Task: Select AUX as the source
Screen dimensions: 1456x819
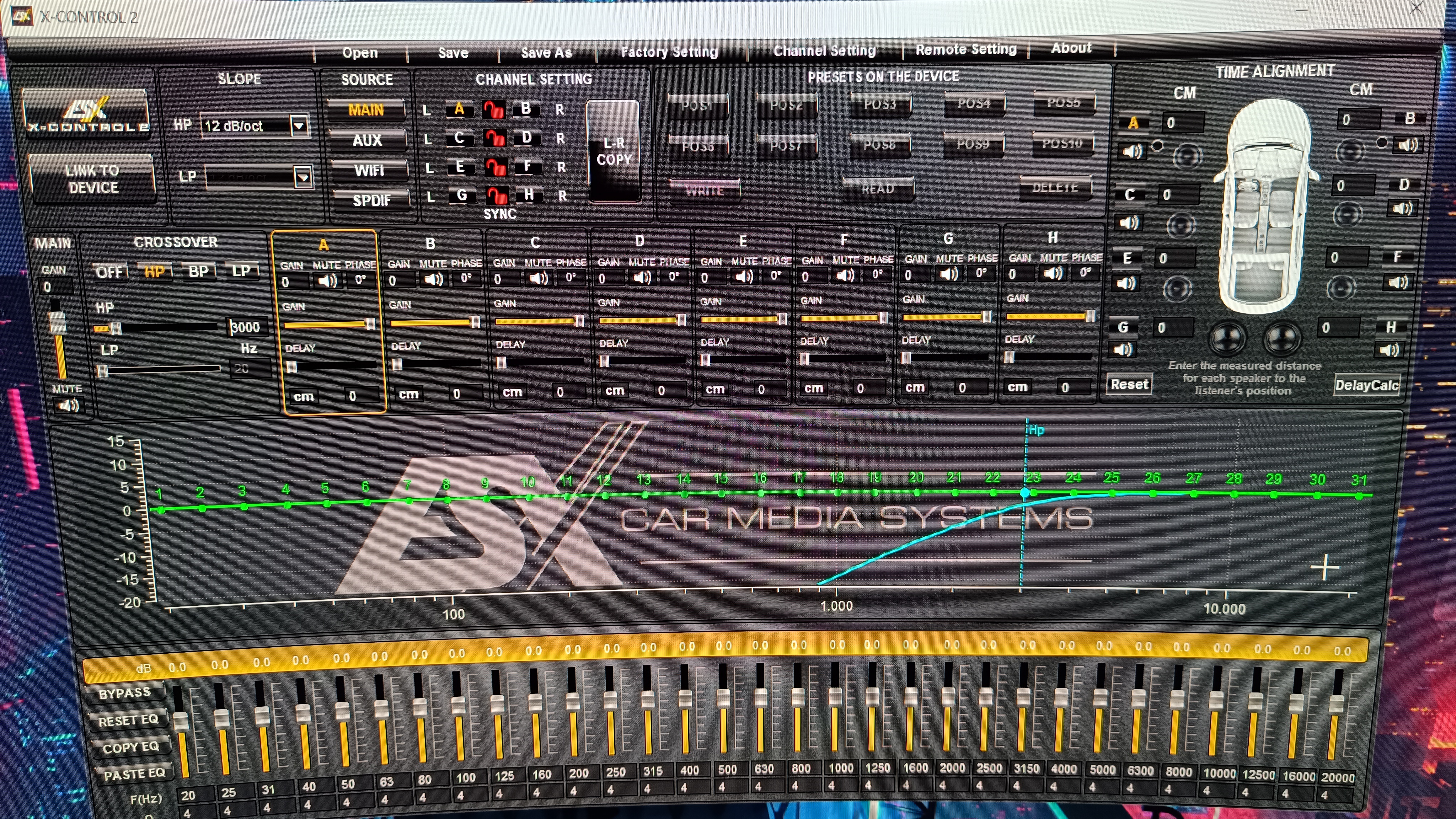Action: 368,140
